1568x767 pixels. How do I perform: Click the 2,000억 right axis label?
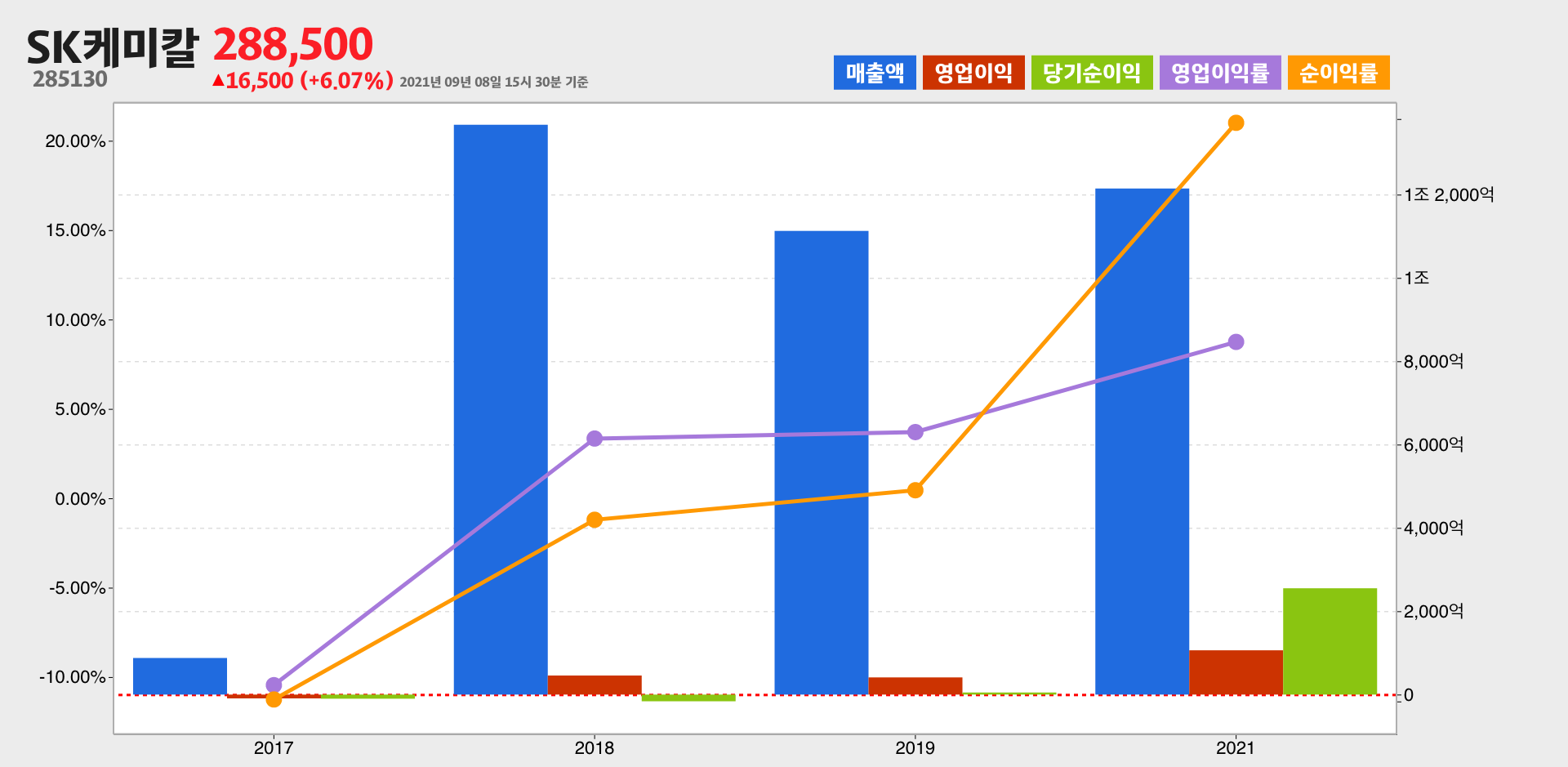1434,612
